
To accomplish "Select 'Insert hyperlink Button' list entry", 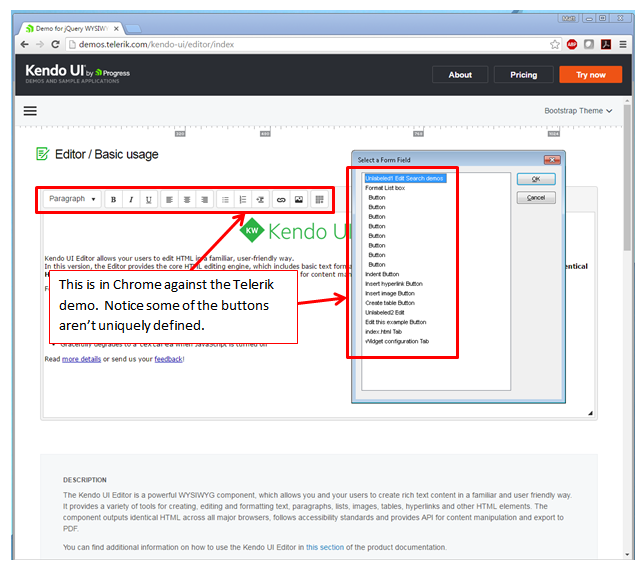I will point(393,284).
